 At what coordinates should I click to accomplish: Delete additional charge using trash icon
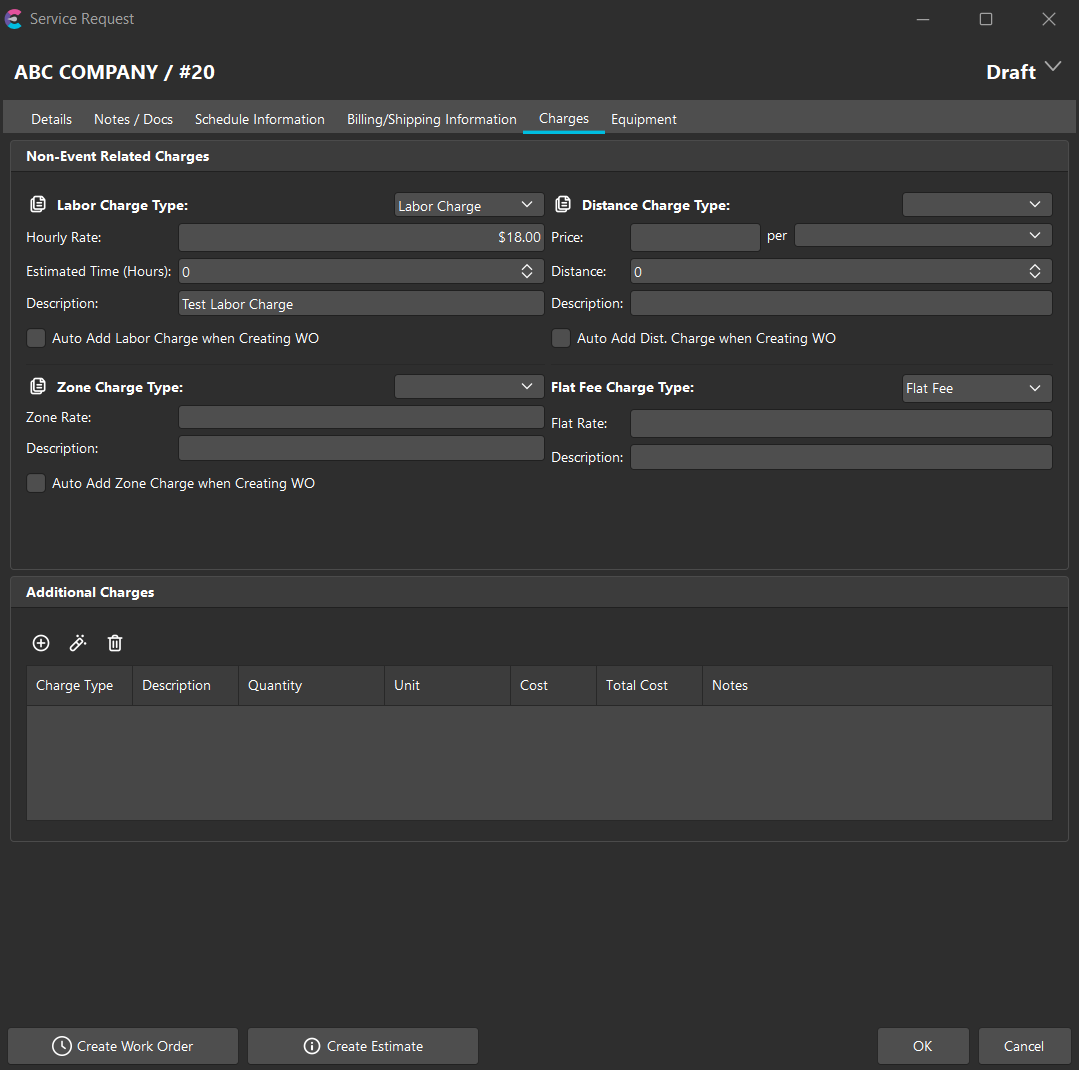click(x=115, y=643)
